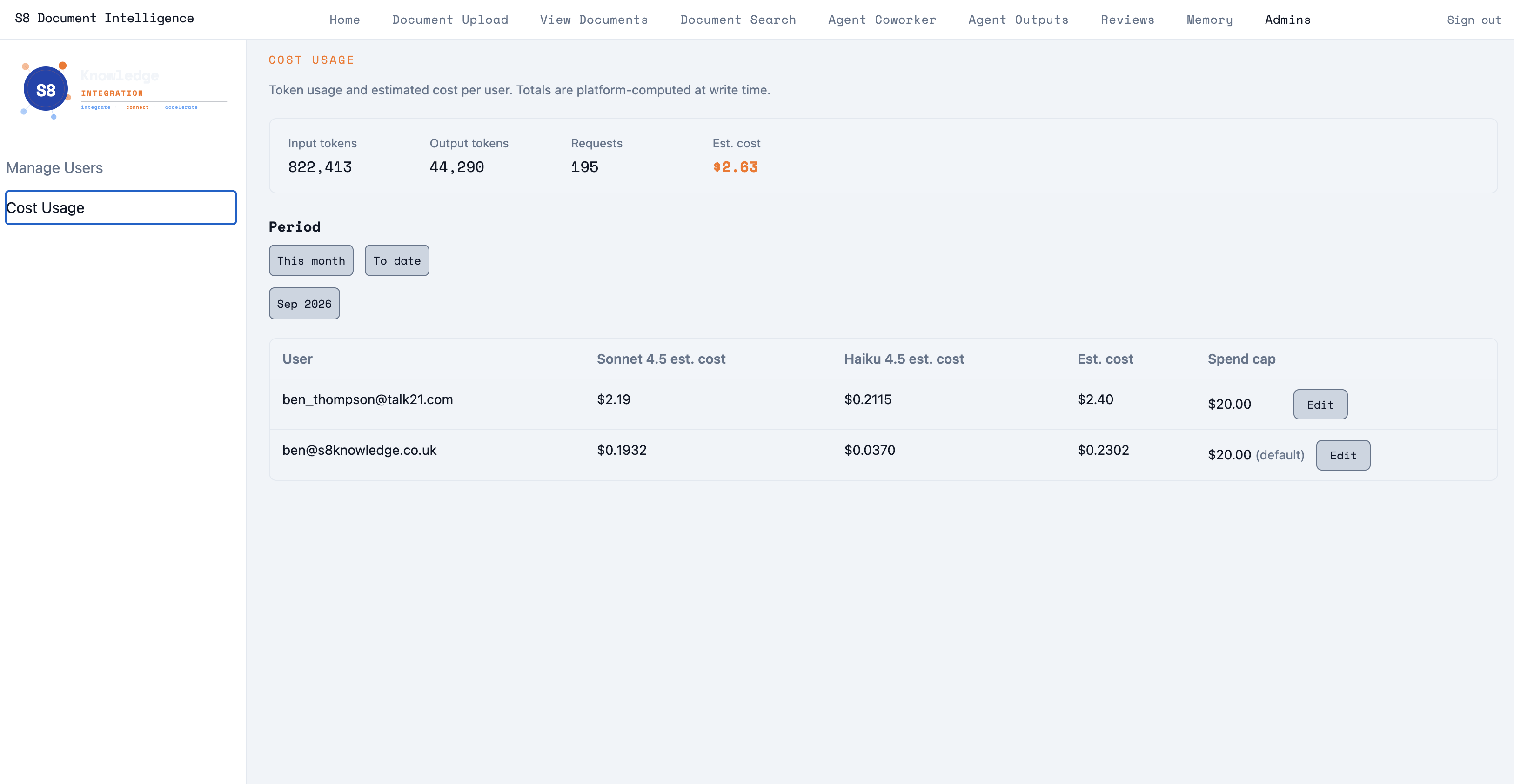The width and height of the screenshot is (1514, 784).
Task: Edit spend cap for ben@s8knowledge.co.uk
Action: pos(1343,455)
